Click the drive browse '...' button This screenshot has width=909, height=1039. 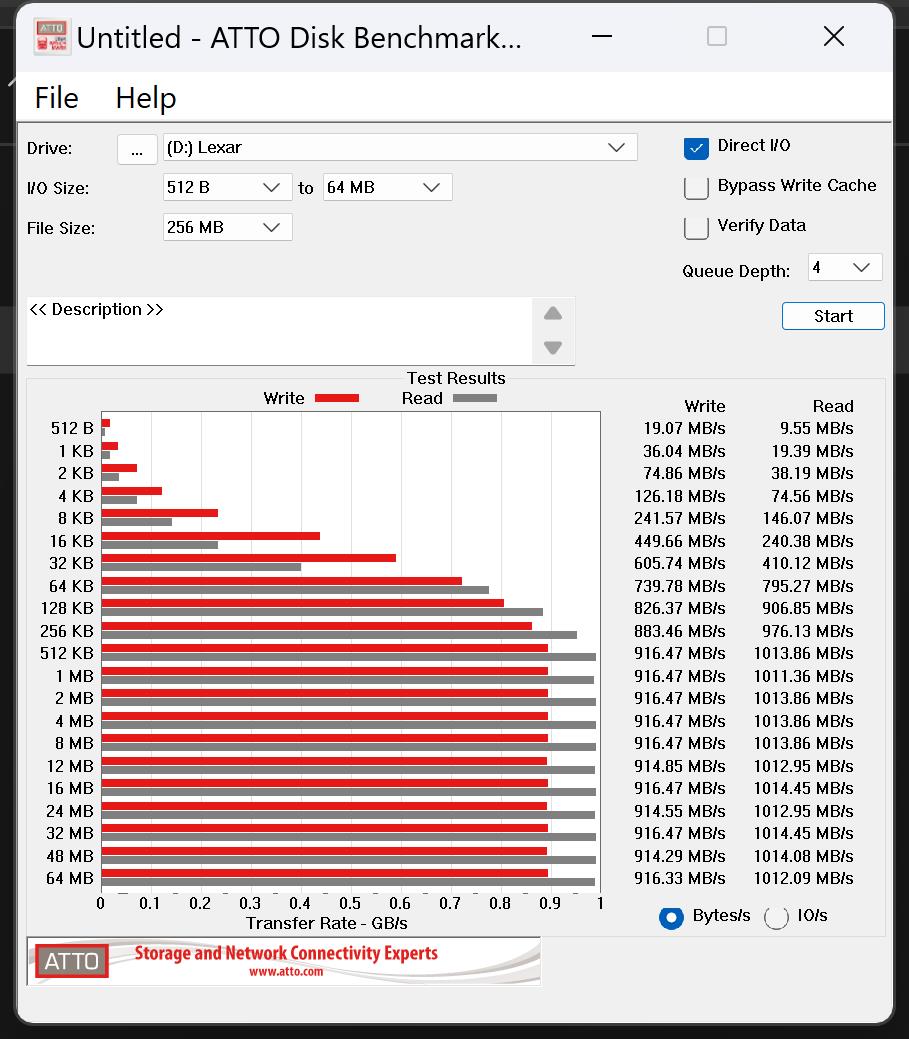(x=137, y=149)
